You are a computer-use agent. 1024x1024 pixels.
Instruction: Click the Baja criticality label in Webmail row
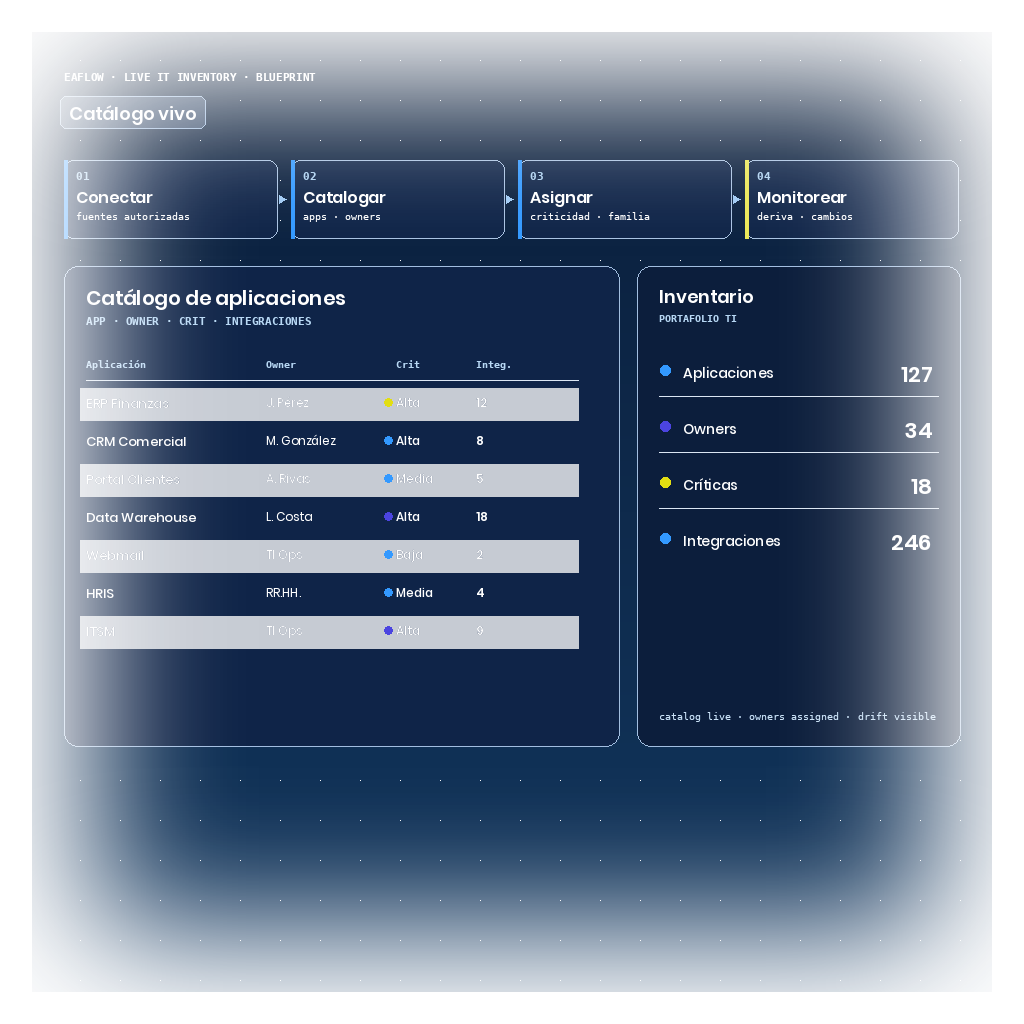point(409,554)
